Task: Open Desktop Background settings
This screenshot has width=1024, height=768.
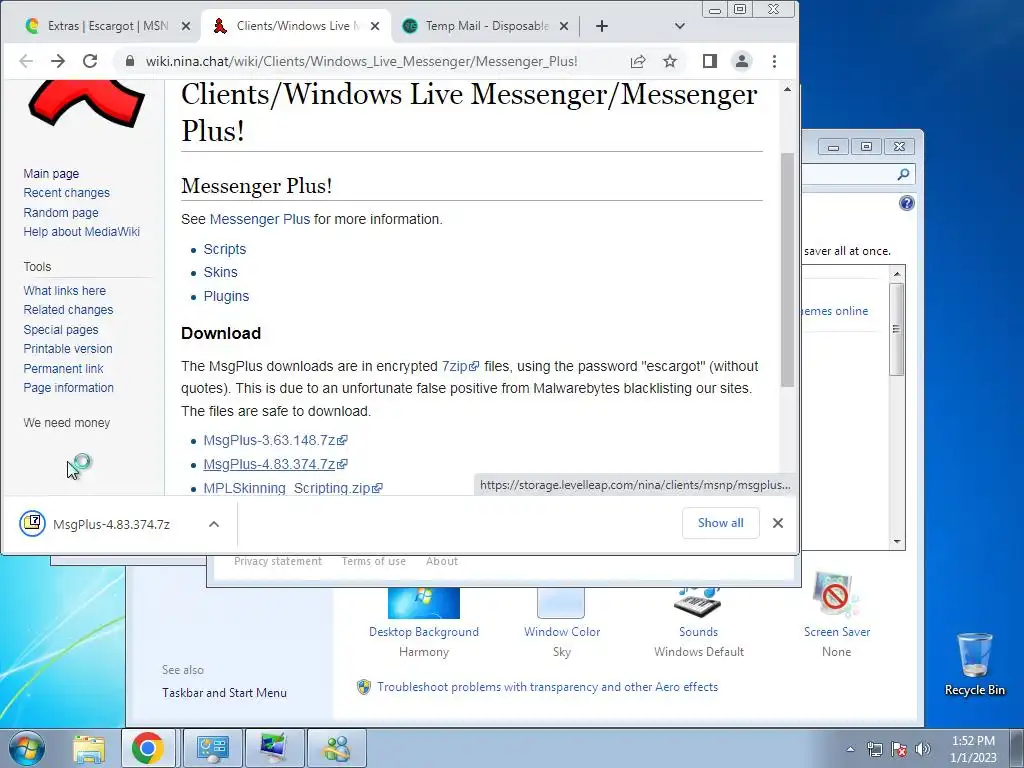Action: [x=424, y=623]
